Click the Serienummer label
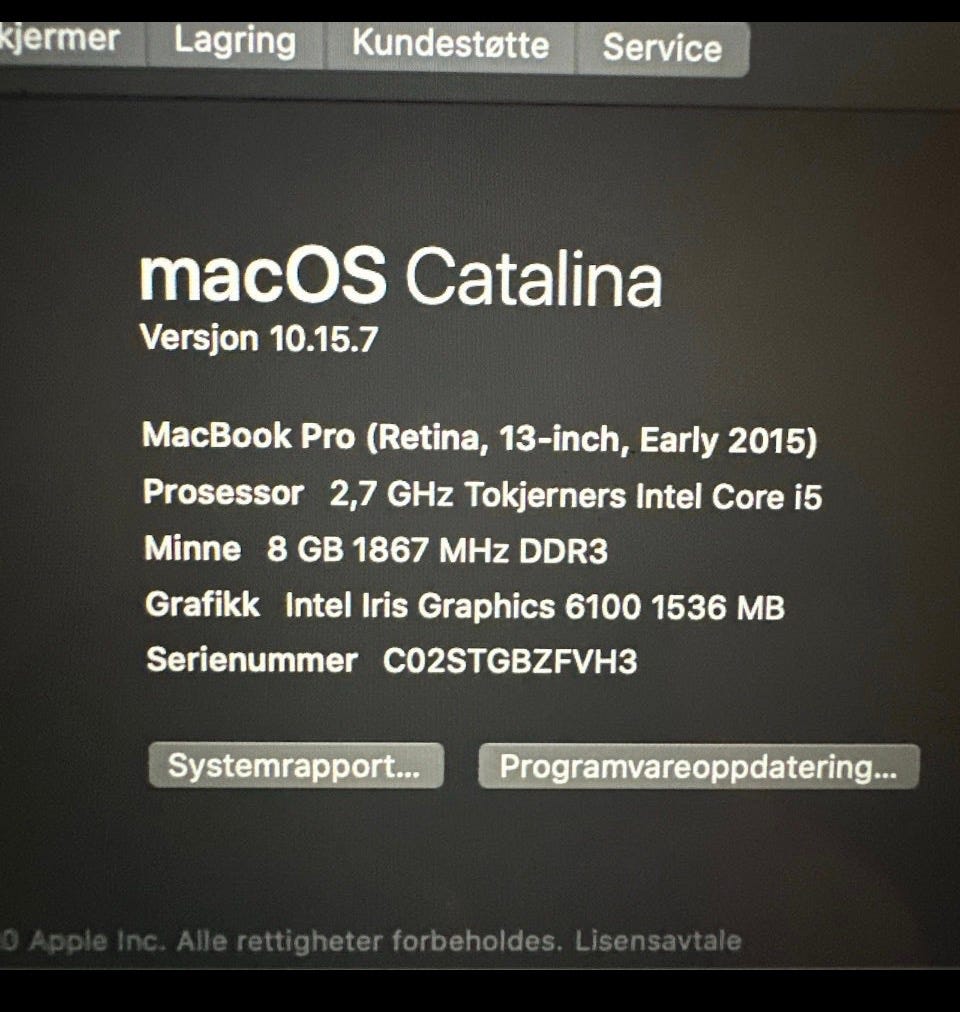Screen dimensions: 960x1012 click(252, 660)
